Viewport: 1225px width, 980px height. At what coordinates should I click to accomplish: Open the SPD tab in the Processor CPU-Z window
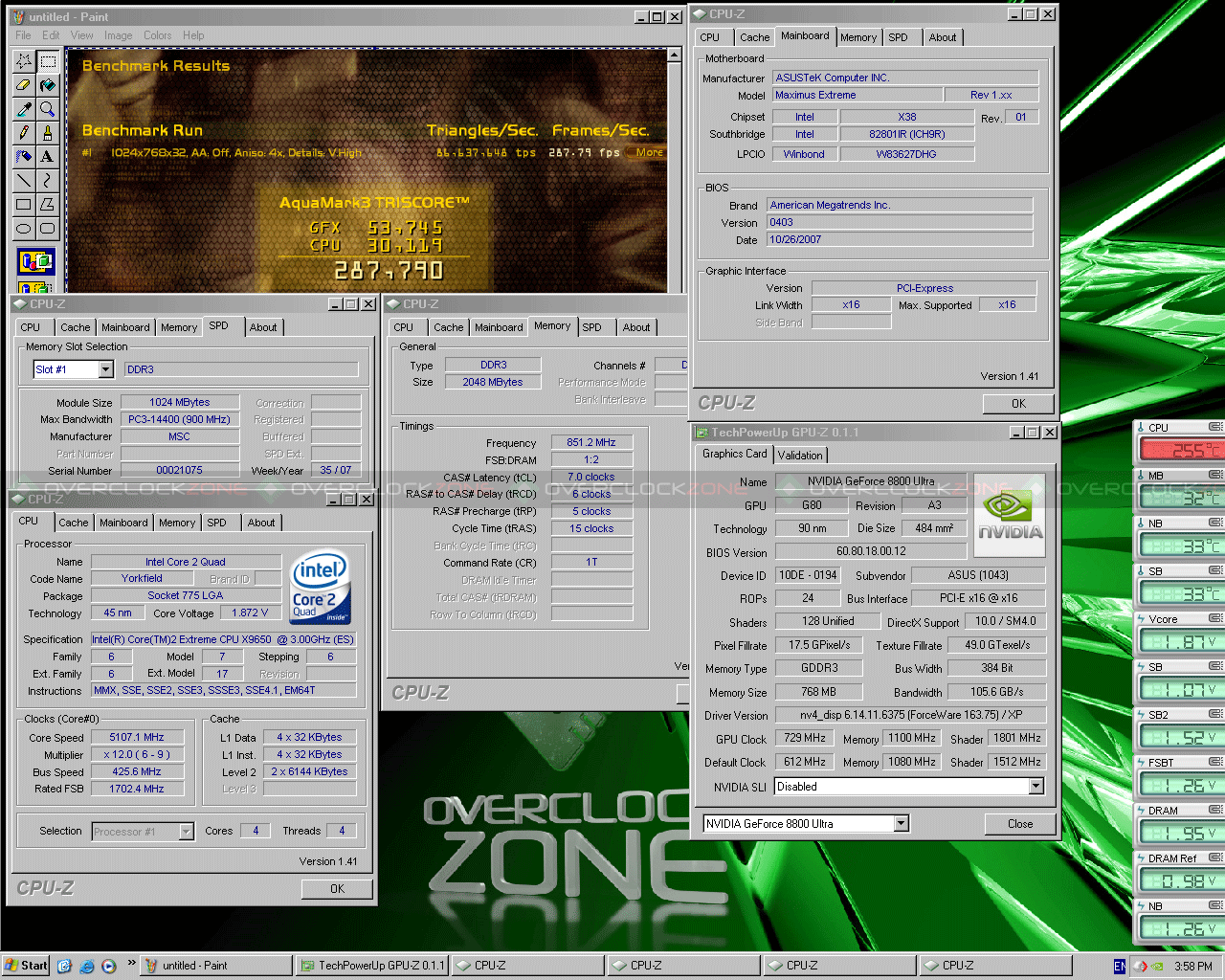pyautogui.click(x=217, y=523)
